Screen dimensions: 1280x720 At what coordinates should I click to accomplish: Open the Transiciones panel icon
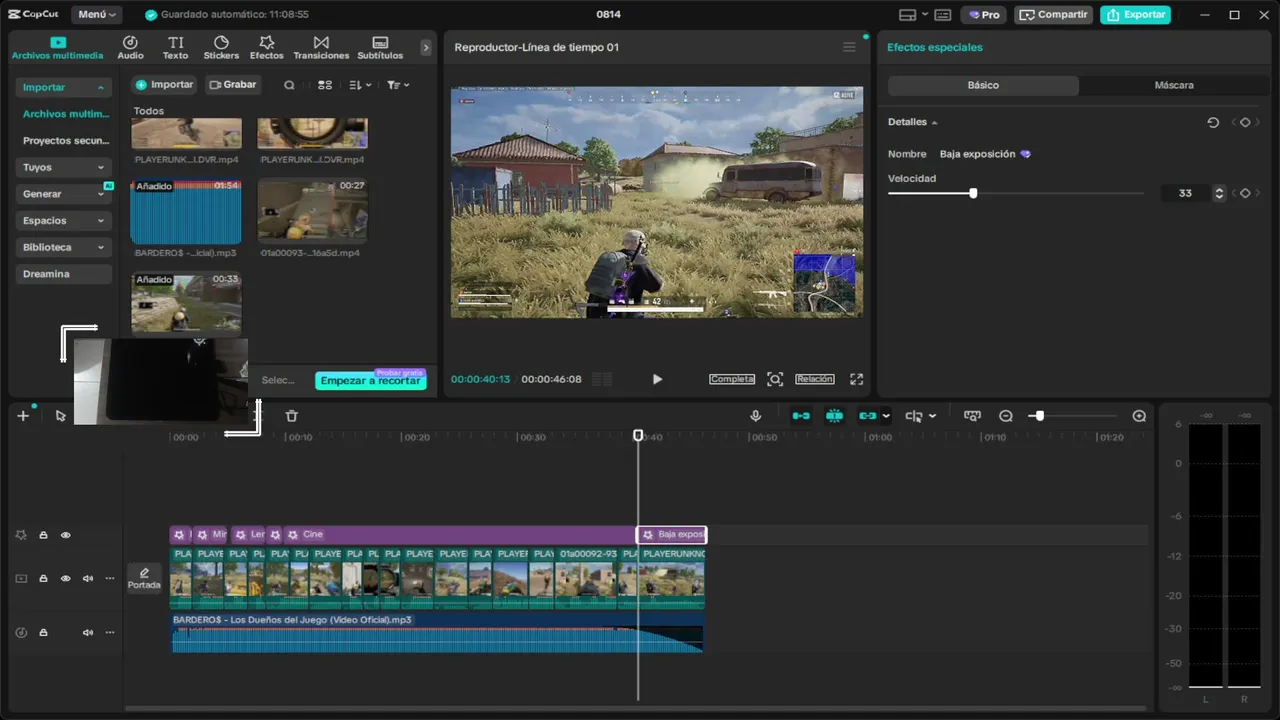(x=321, y=47)
